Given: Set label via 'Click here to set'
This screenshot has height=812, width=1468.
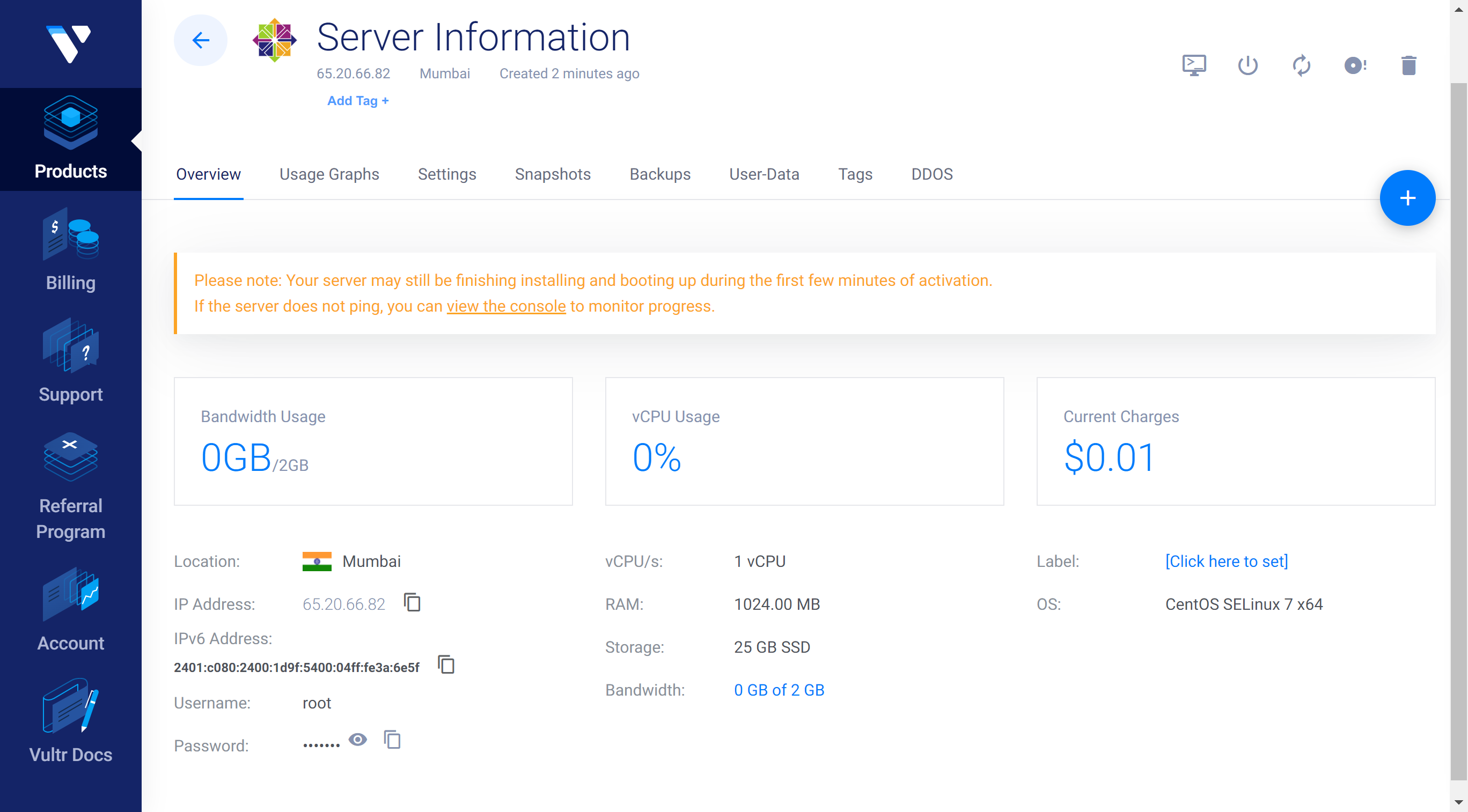Looking at the screenshot, I should click(x=1226, y=562).
